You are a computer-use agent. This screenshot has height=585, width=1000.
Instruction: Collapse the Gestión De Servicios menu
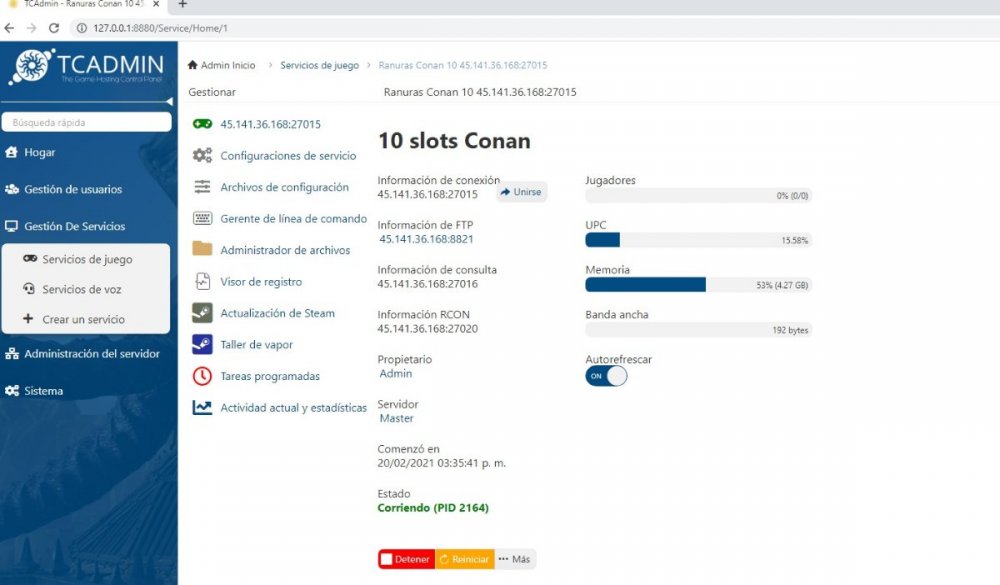[x=74, y=226]
